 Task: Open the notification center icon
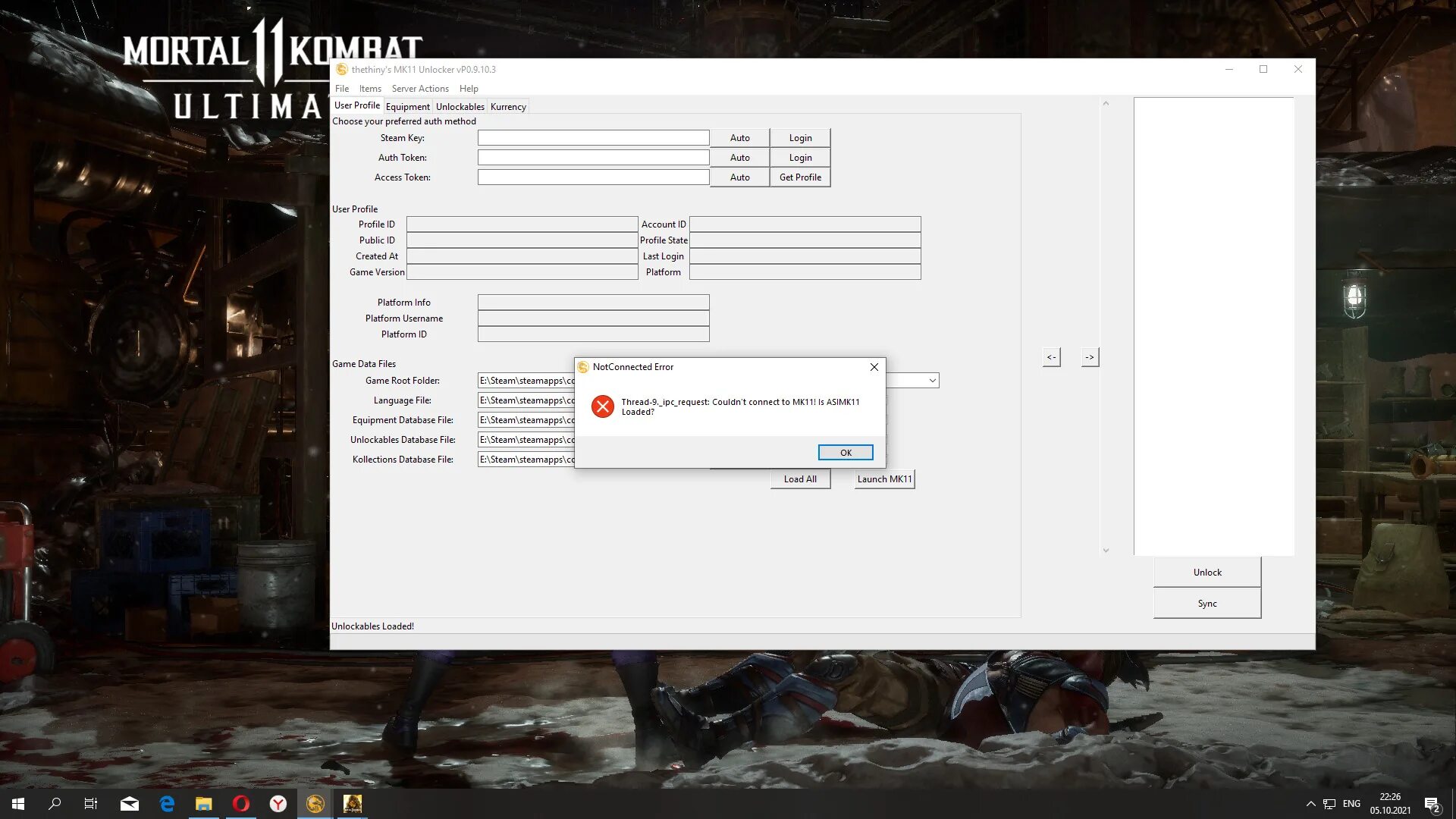pyautogui.click(x=1432, y=805)
